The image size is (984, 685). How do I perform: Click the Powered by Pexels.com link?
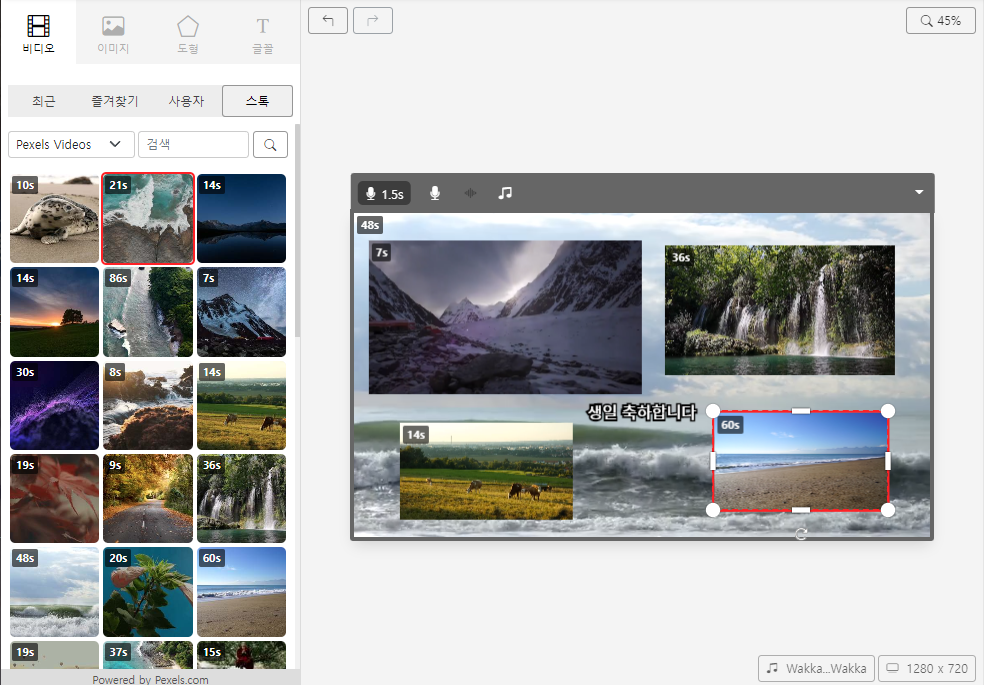(151, 679)
